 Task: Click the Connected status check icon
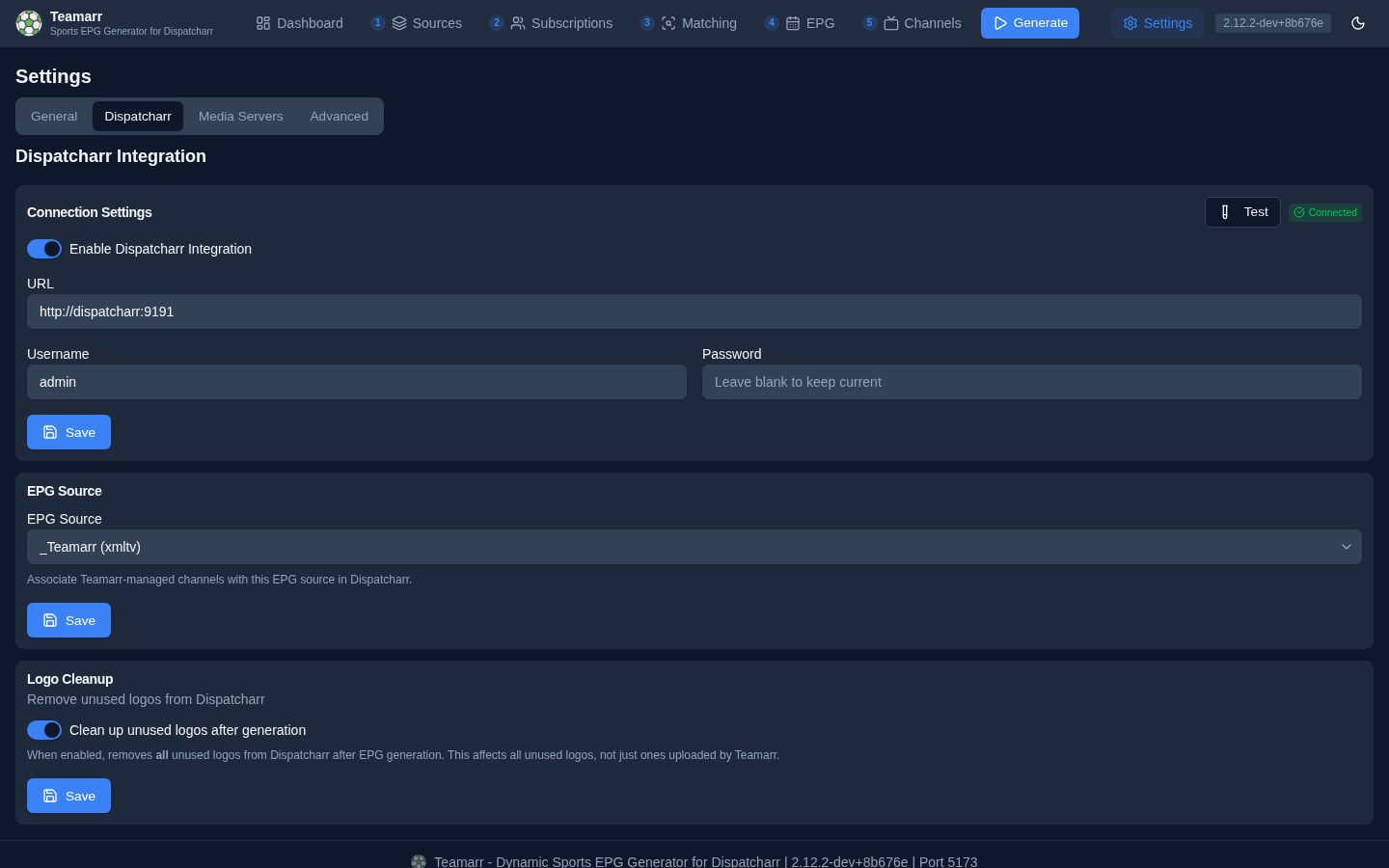tap(1299, 212)
